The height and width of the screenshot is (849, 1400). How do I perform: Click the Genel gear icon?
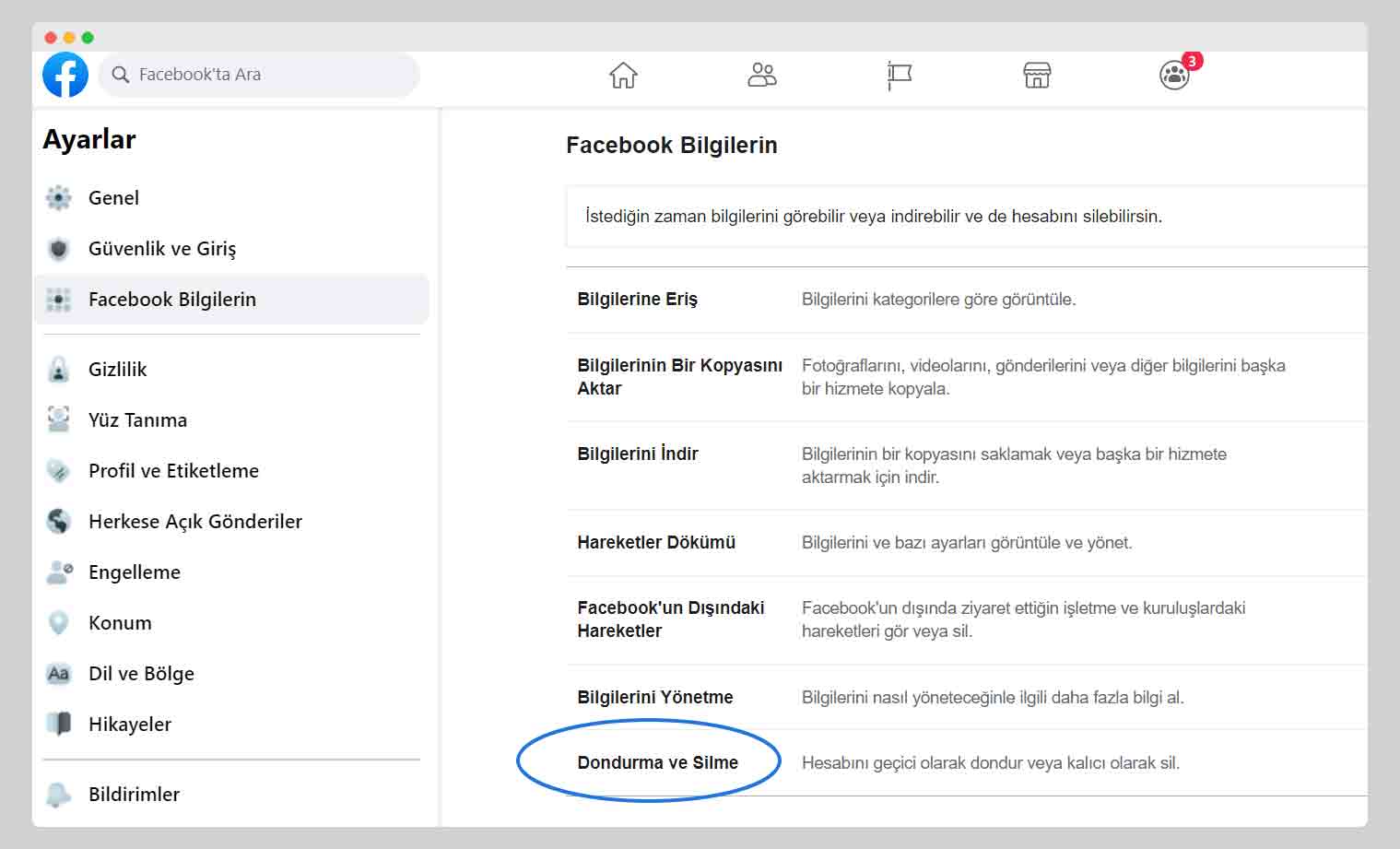(58, 197)
